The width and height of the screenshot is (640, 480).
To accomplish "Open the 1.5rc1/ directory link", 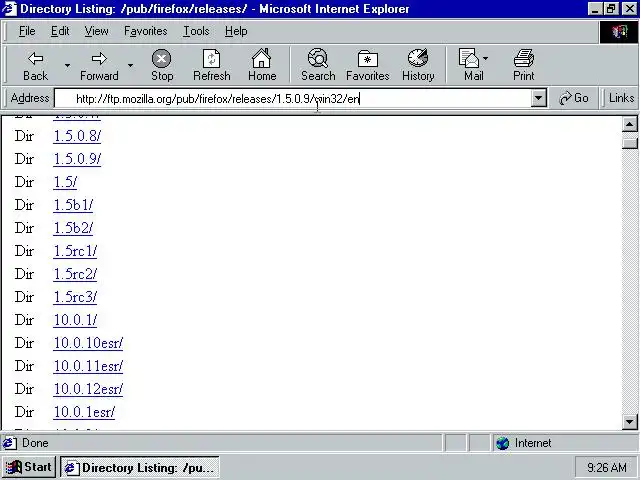I will click(76, 251).
